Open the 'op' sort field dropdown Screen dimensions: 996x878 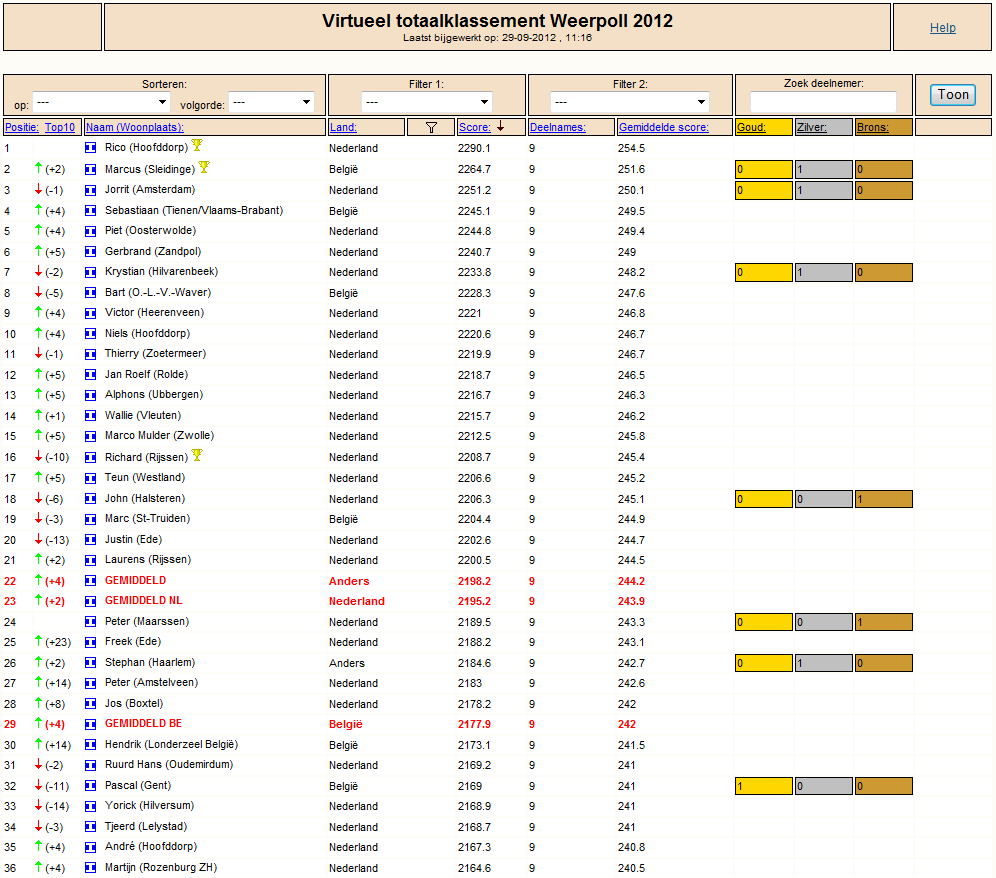pos(102,102)
